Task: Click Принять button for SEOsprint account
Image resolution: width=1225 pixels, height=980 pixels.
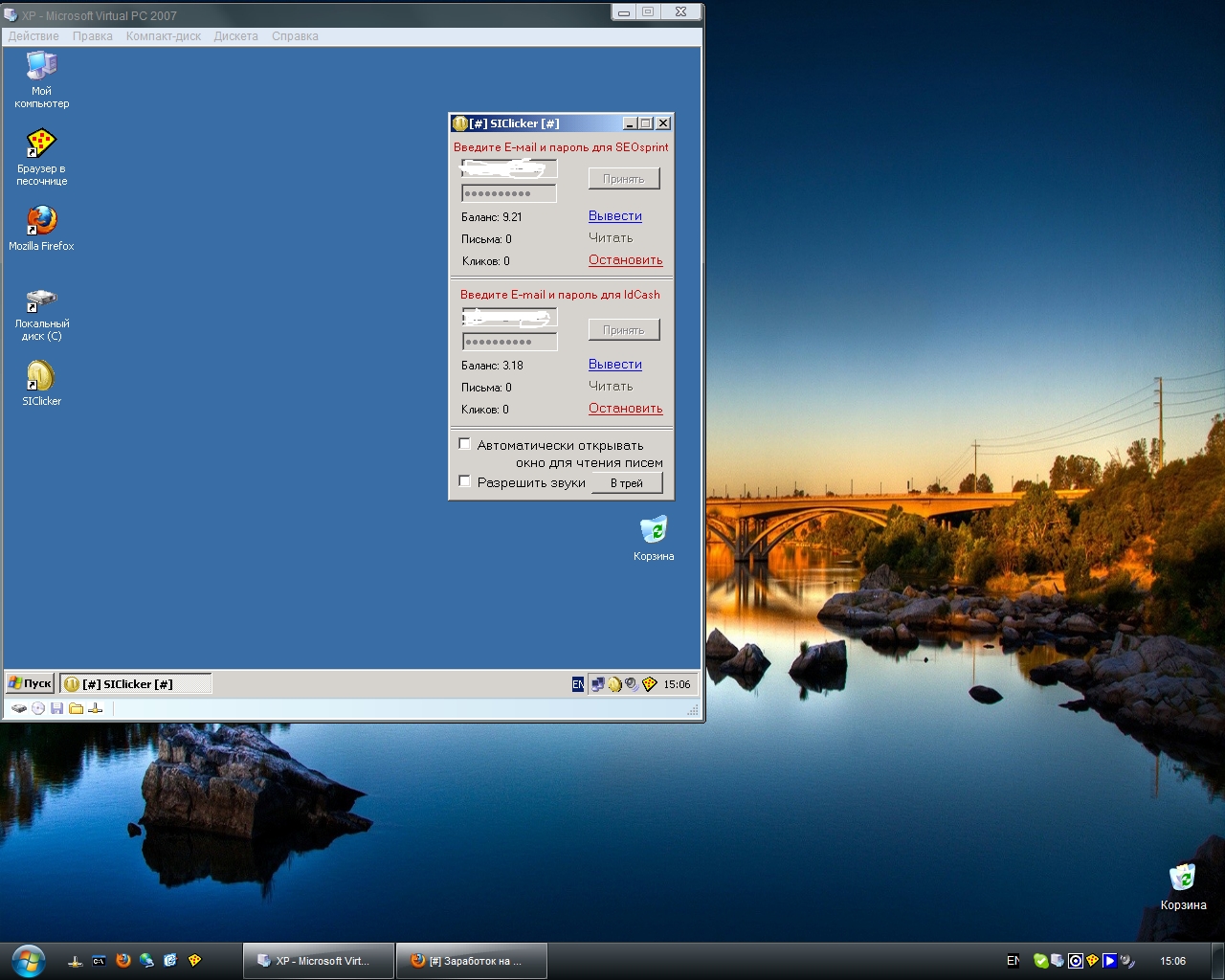Action: pyautogui.click(x=624, y=179)
